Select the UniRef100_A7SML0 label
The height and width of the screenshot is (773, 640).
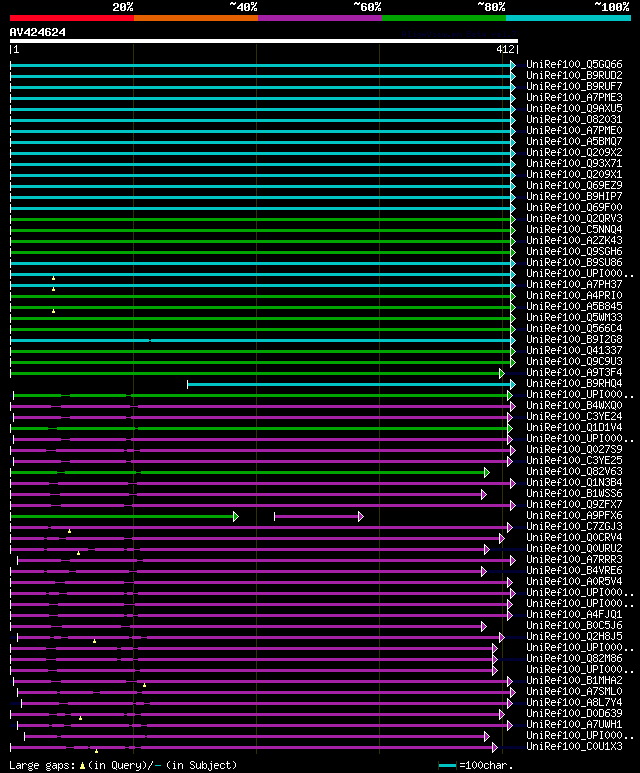574,691
